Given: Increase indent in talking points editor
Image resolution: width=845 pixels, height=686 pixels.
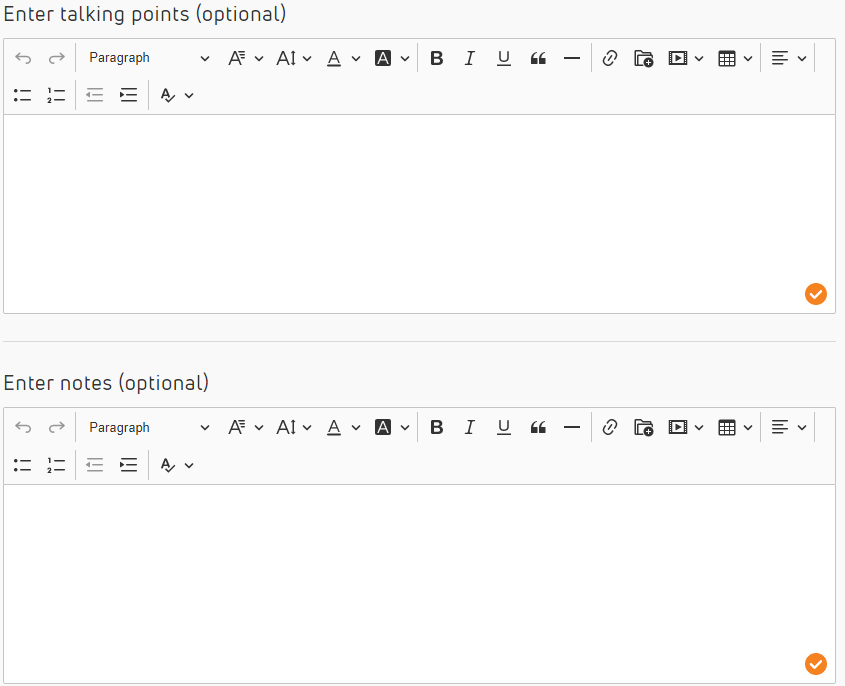Looking at the screenshot, I should (128, 95).
